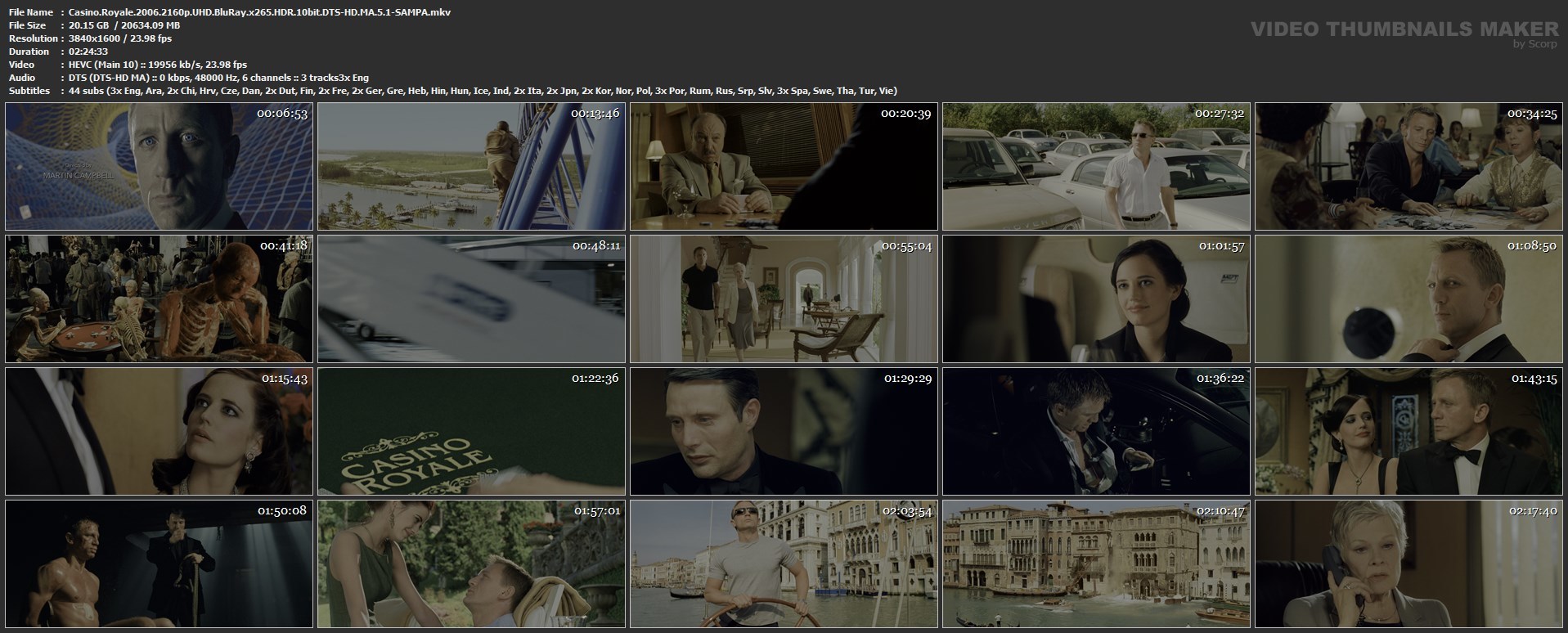Click the audio line DTS (DTS-HD MA)
This screenshot has width=1568, height=633.
click(218, 78)
